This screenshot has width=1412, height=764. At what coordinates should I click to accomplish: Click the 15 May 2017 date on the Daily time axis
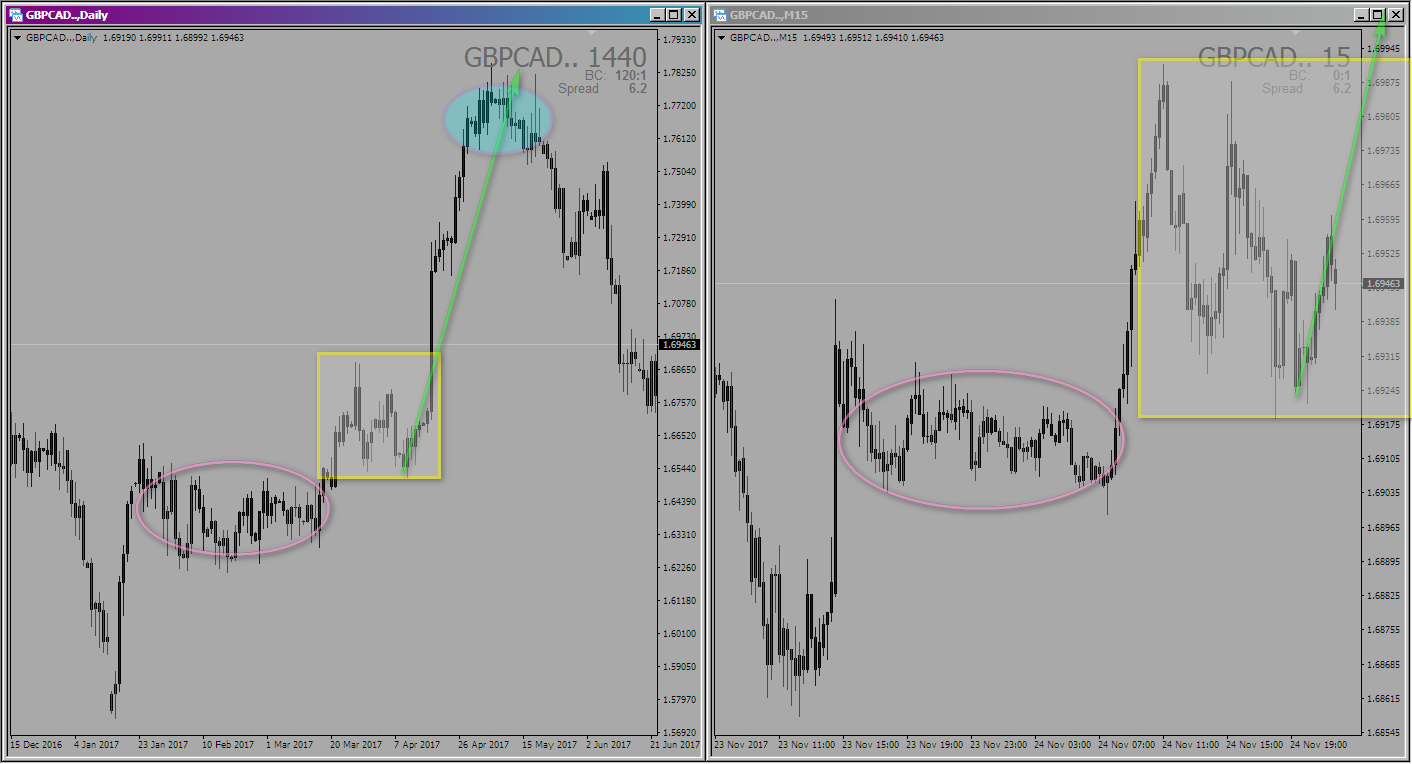coord(548,745)
